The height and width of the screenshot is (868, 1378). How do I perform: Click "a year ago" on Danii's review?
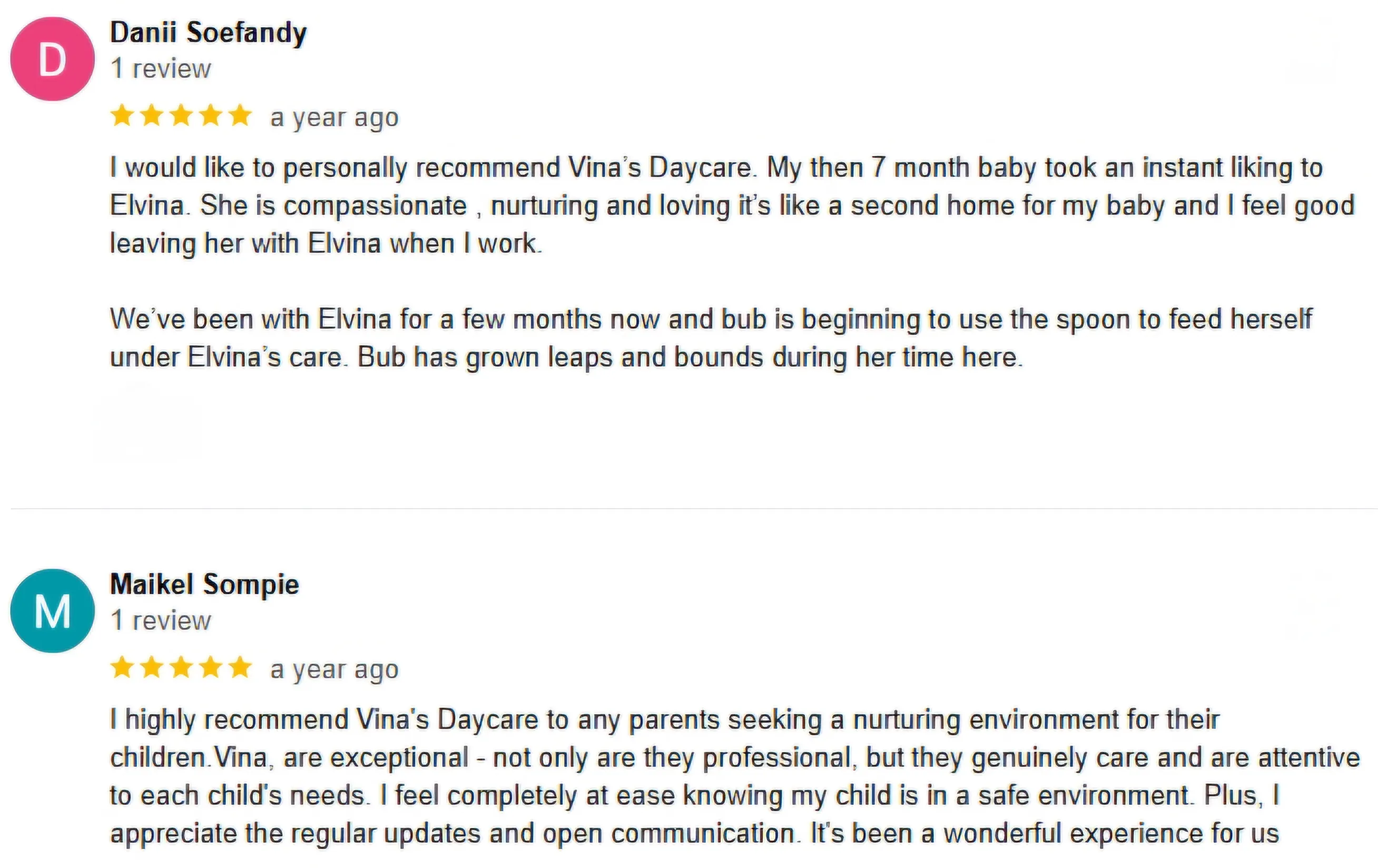click(334, 118)
